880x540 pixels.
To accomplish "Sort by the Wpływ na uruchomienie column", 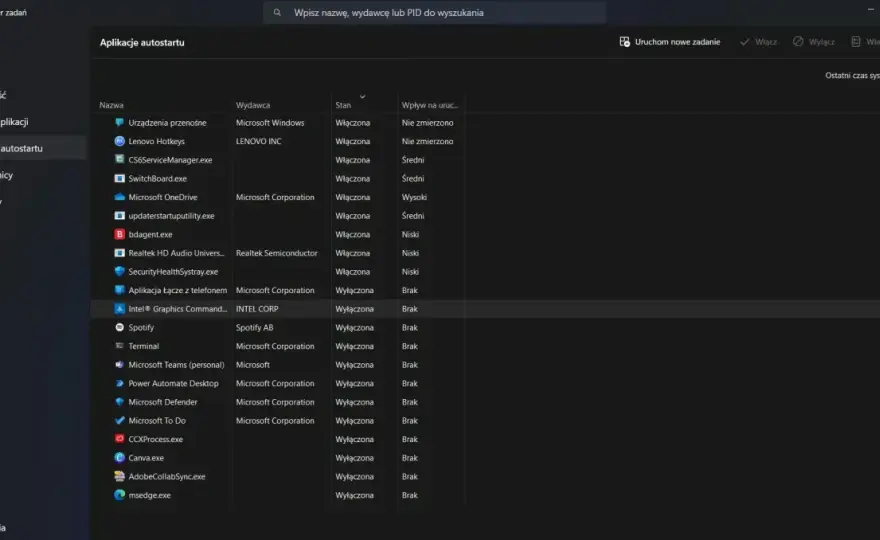I will [429, 105].
